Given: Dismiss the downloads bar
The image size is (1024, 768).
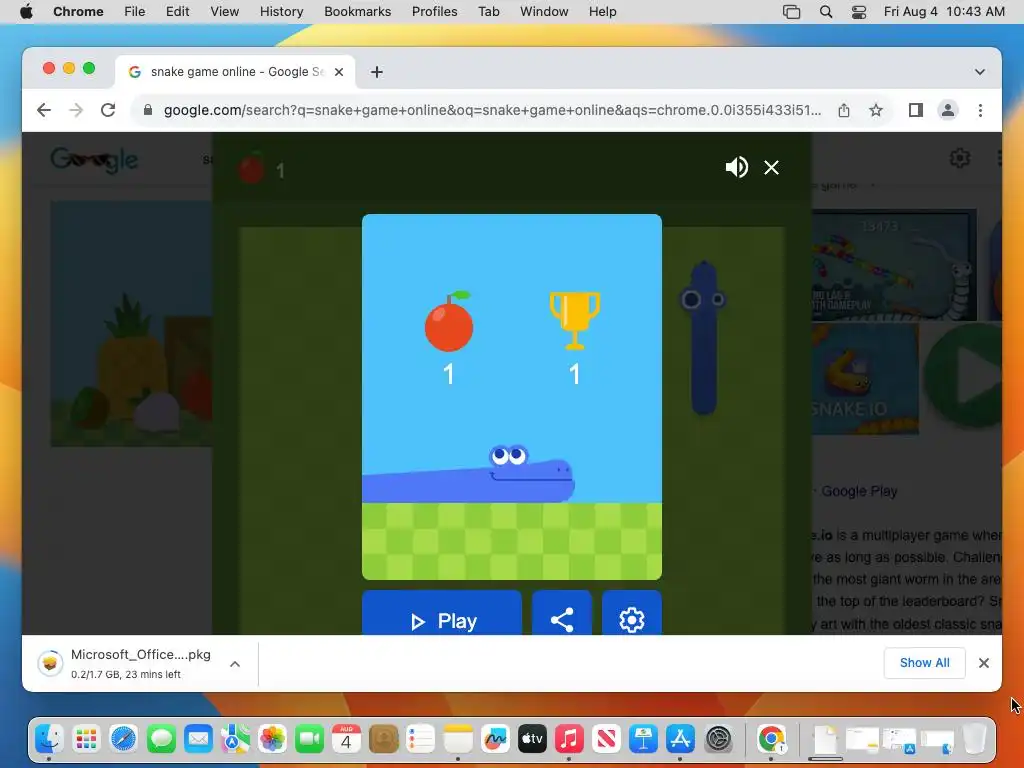Looking at the screenshot, I should pos(984,663).
